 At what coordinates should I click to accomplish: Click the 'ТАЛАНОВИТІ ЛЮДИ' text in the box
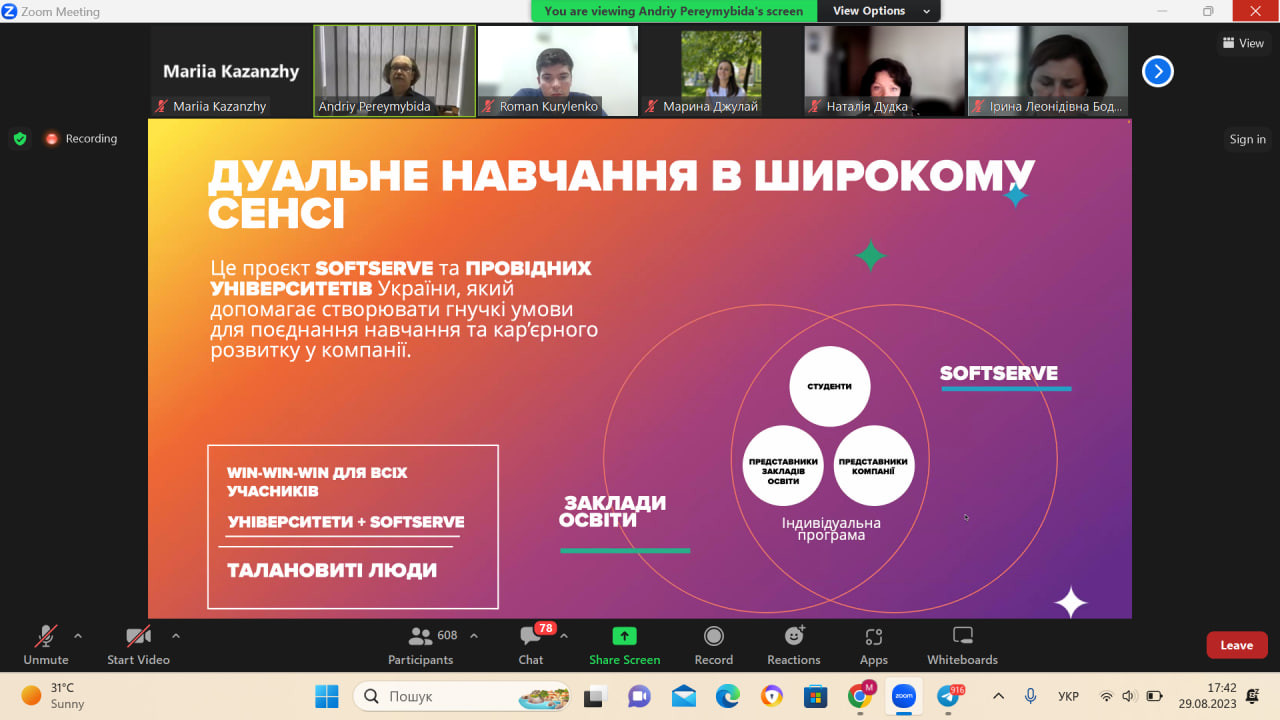click(332, 571)
